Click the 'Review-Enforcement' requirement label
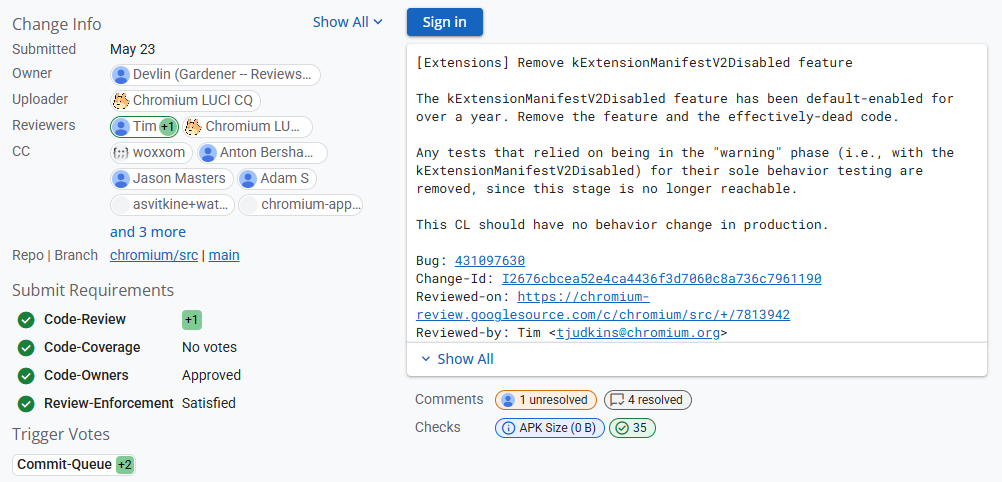 (109, 403)
